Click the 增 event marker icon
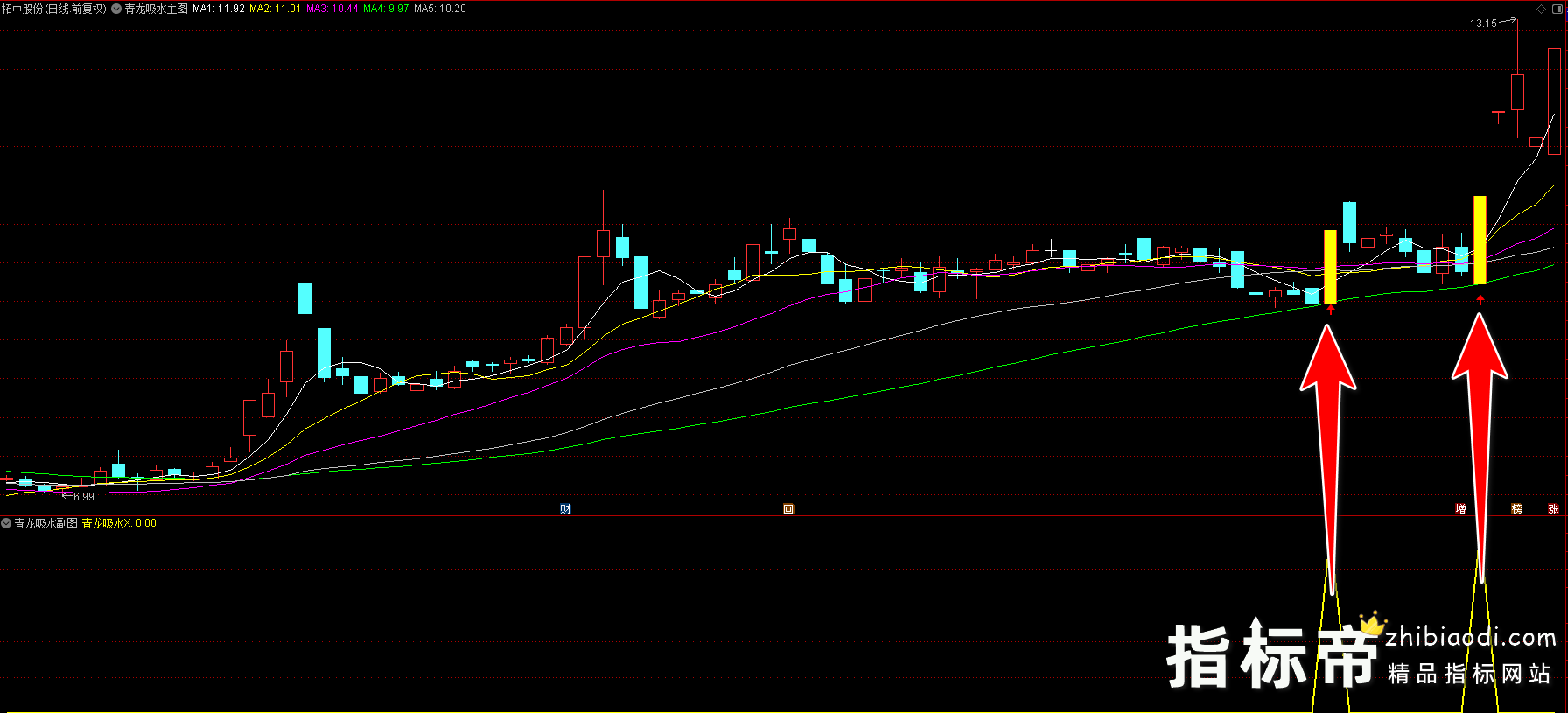The image size is (1568, 713). (x=1460, y=509)
